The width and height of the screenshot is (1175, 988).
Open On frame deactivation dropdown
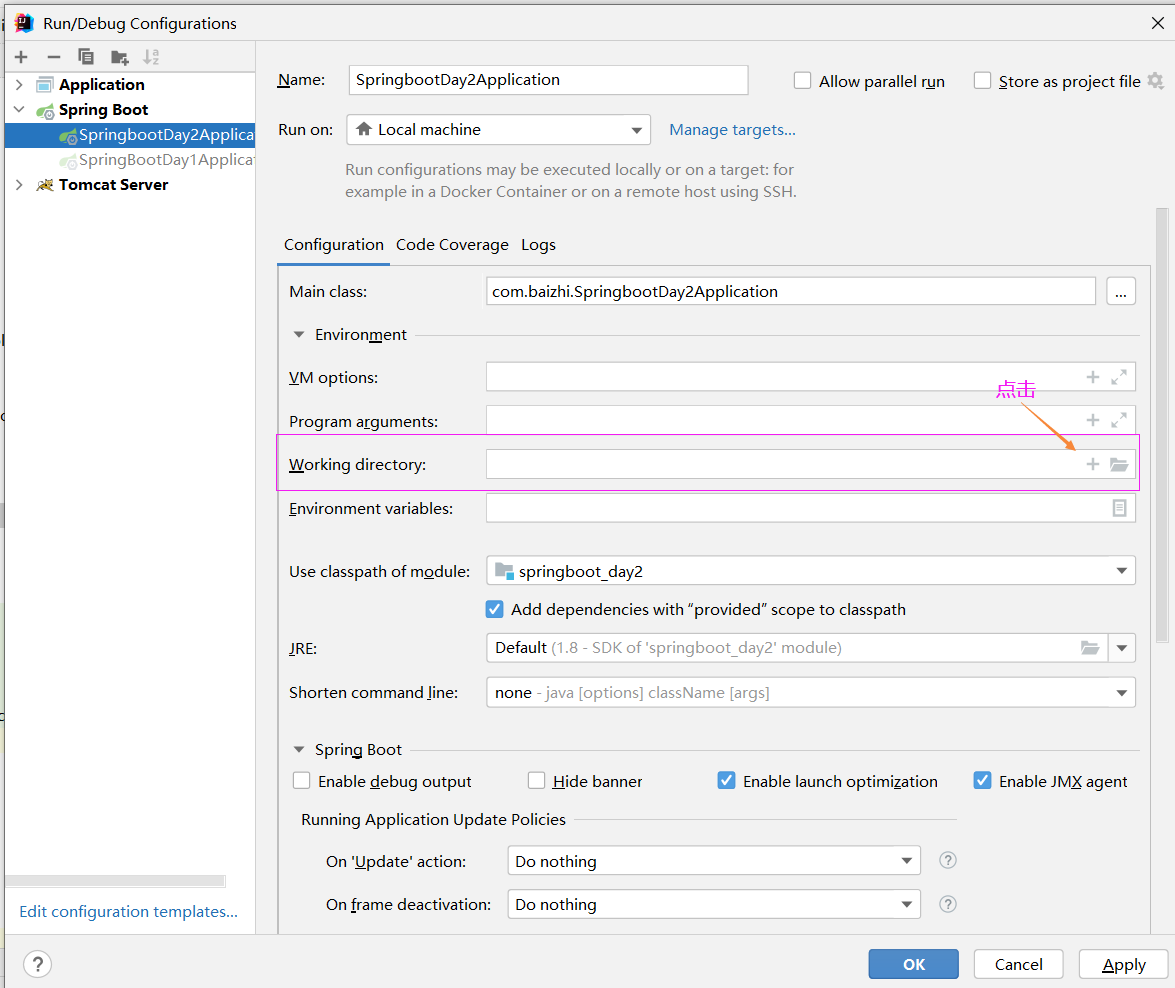[713, 904]
